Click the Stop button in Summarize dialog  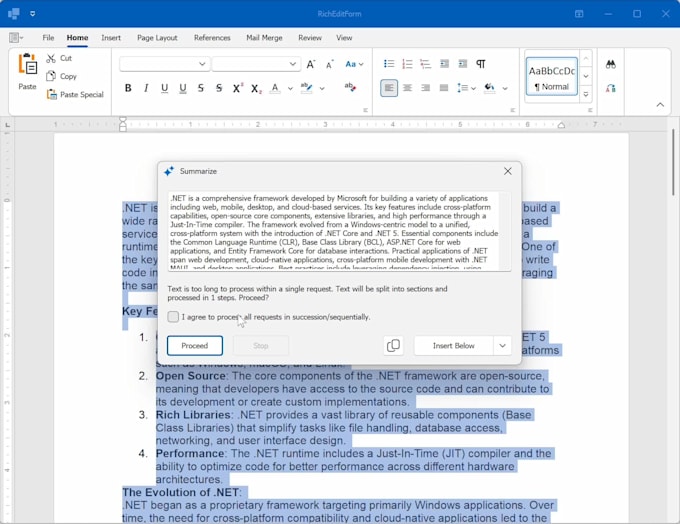tap(261, 346)
